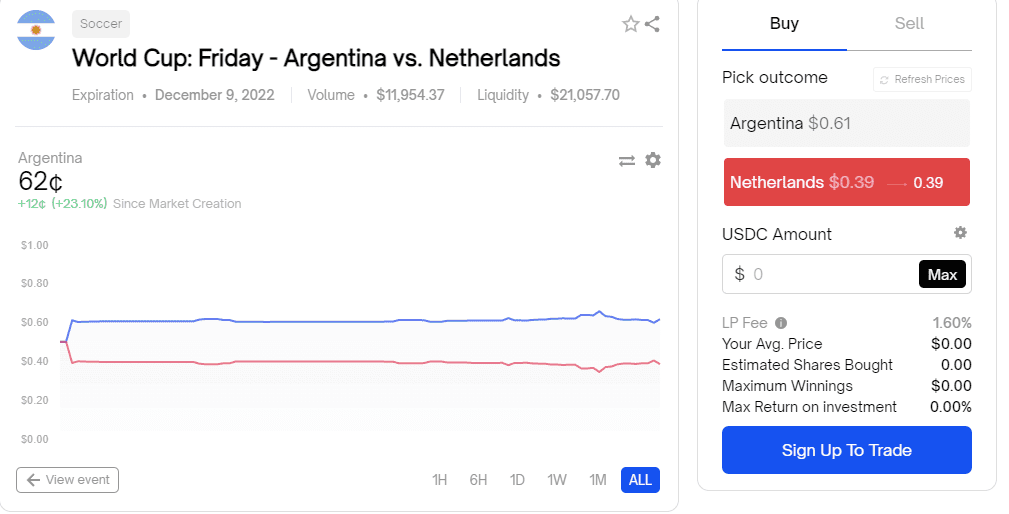1009x514 pixels.
Task: Click the LP Fee info icon
Action: click(781, 323)
